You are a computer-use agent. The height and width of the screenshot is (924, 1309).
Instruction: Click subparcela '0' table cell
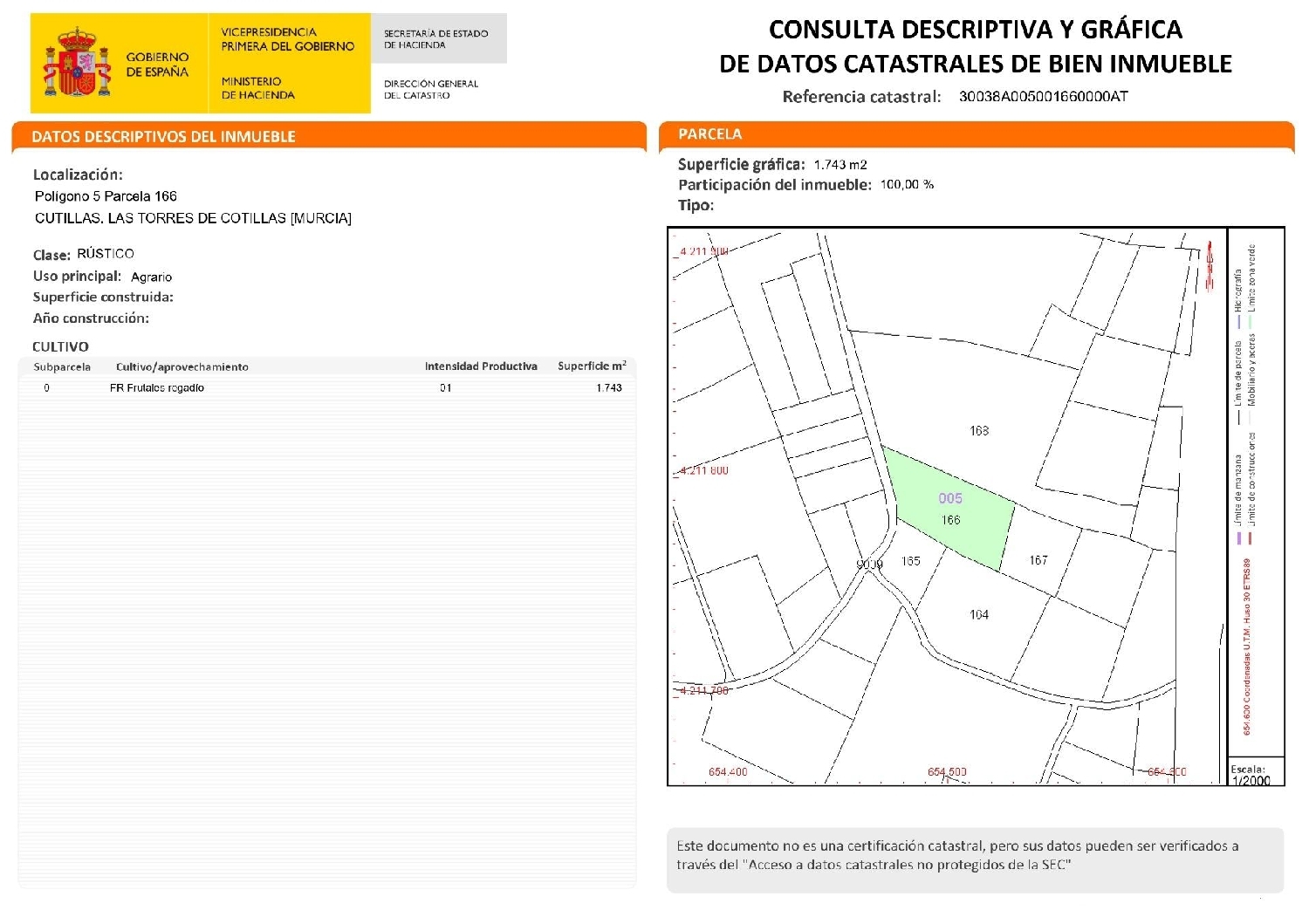click(47, 388)
